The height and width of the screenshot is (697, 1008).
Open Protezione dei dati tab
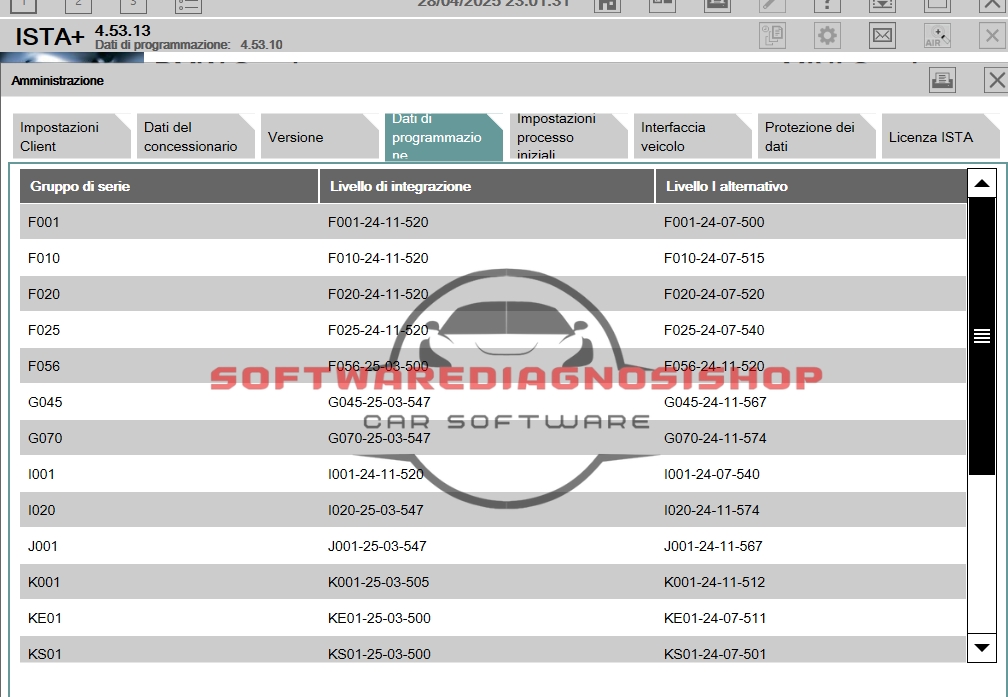point(816,136)
